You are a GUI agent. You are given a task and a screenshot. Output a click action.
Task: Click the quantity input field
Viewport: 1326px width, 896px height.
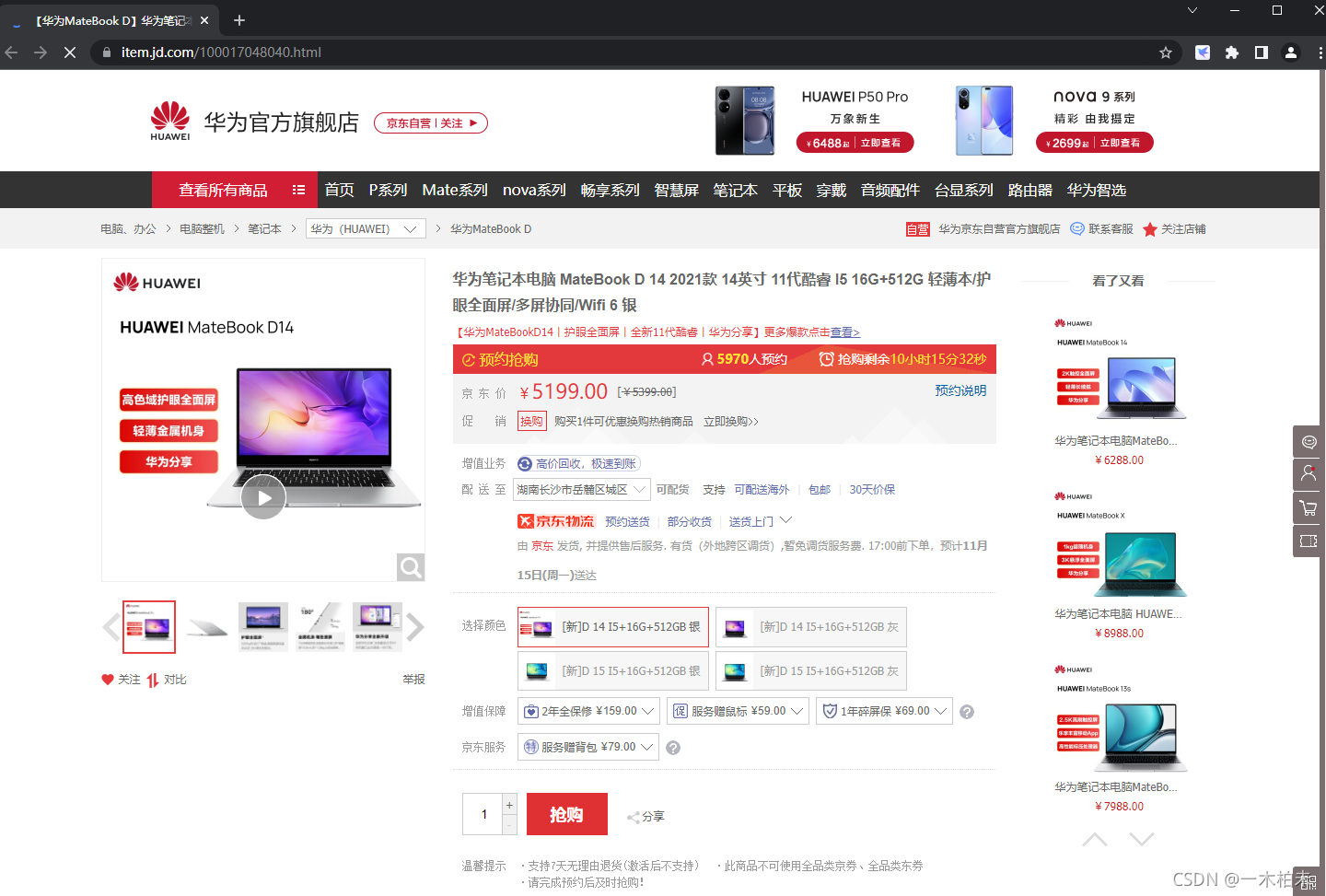pyautogui.click(x=483, y=814)
